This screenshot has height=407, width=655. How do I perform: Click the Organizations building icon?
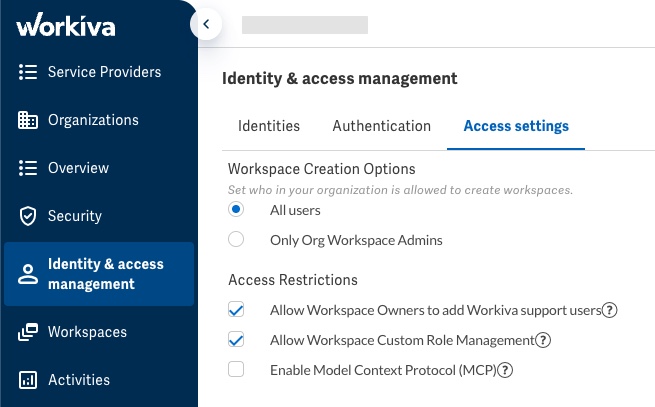28,120
